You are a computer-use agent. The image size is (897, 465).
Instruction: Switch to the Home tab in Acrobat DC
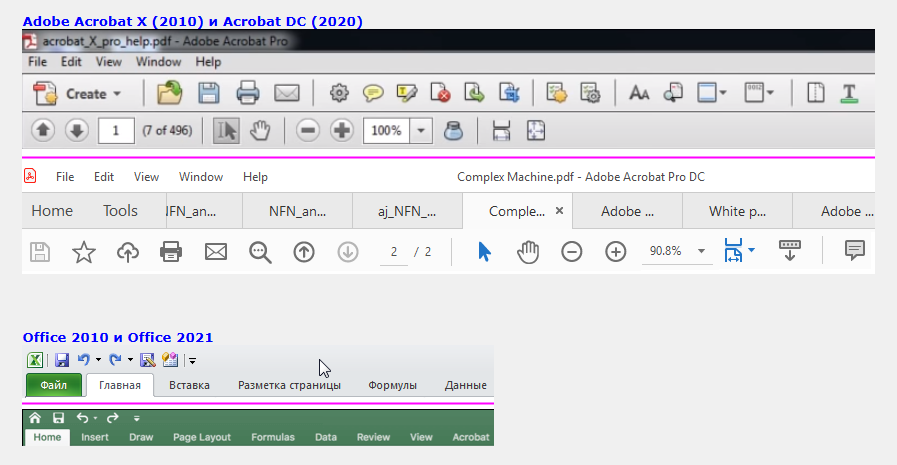pos(52,211)
